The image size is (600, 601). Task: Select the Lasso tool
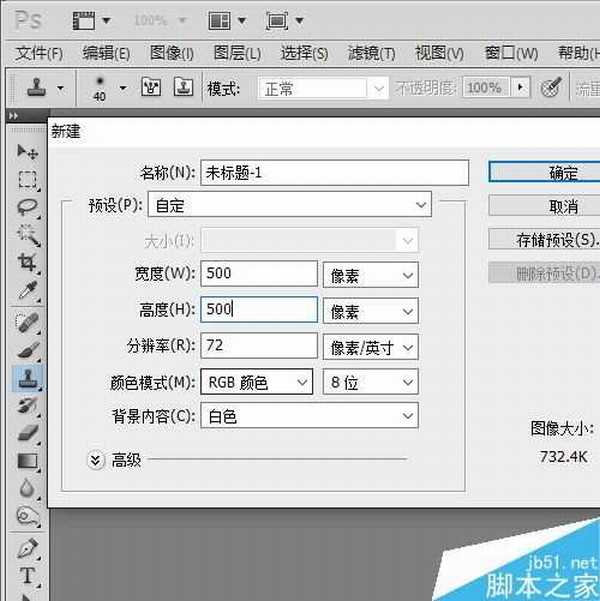(27, 208)
